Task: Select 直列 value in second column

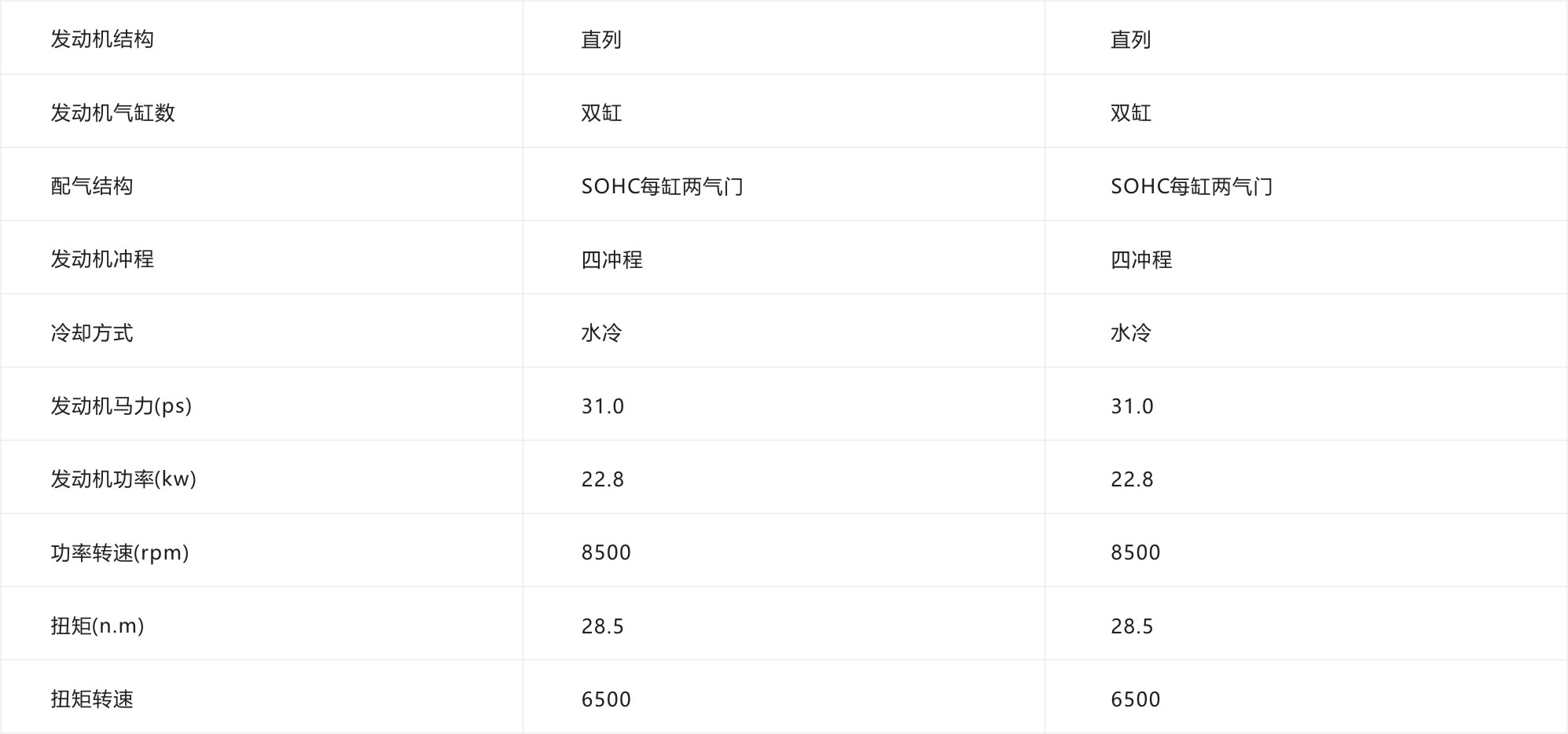Action: click(x=601, y=39)
